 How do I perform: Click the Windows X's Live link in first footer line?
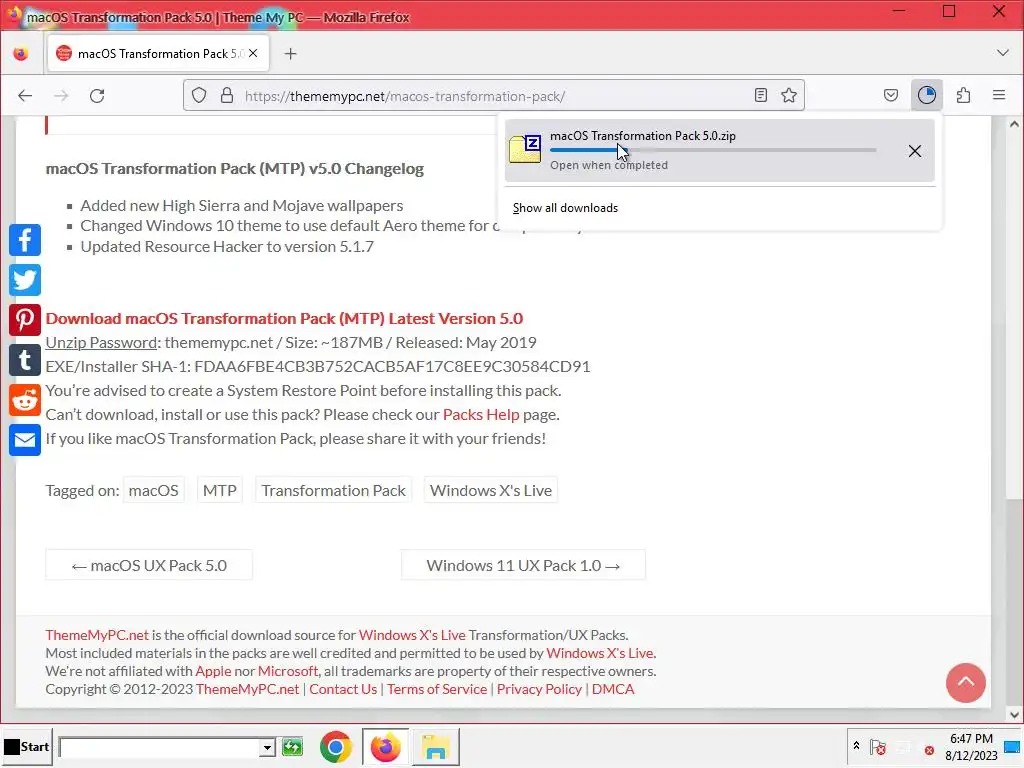tap(412, 635)
